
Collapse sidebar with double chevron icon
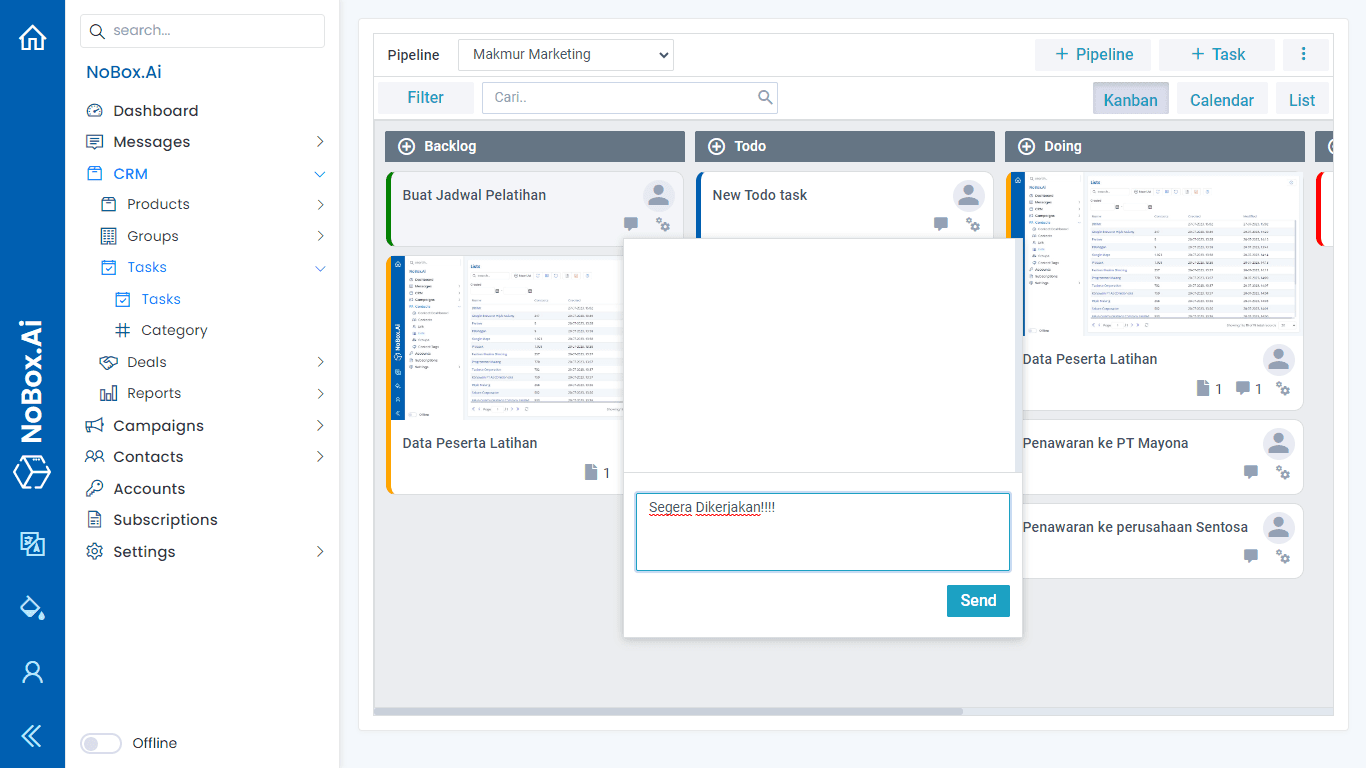tap(33, 737)
